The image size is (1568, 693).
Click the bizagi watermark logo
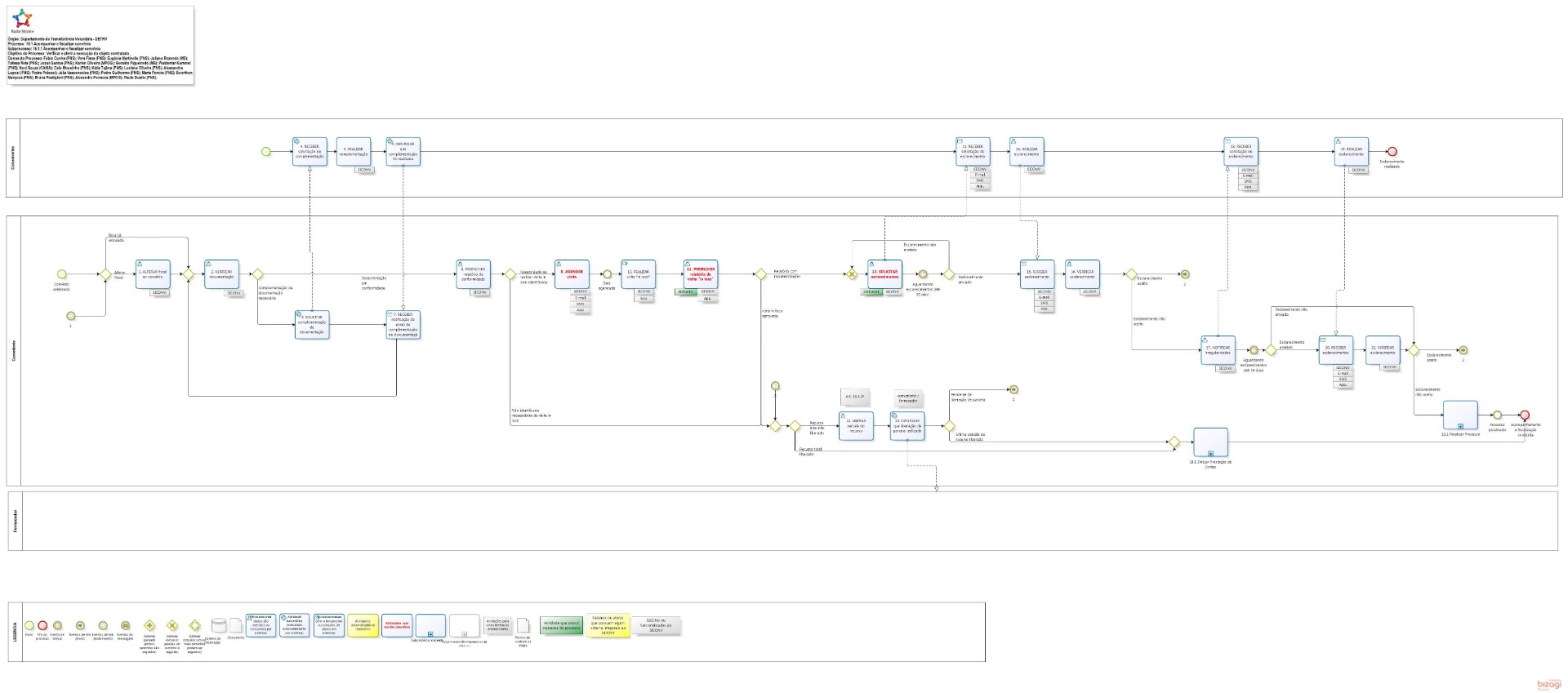point(1548,684)
